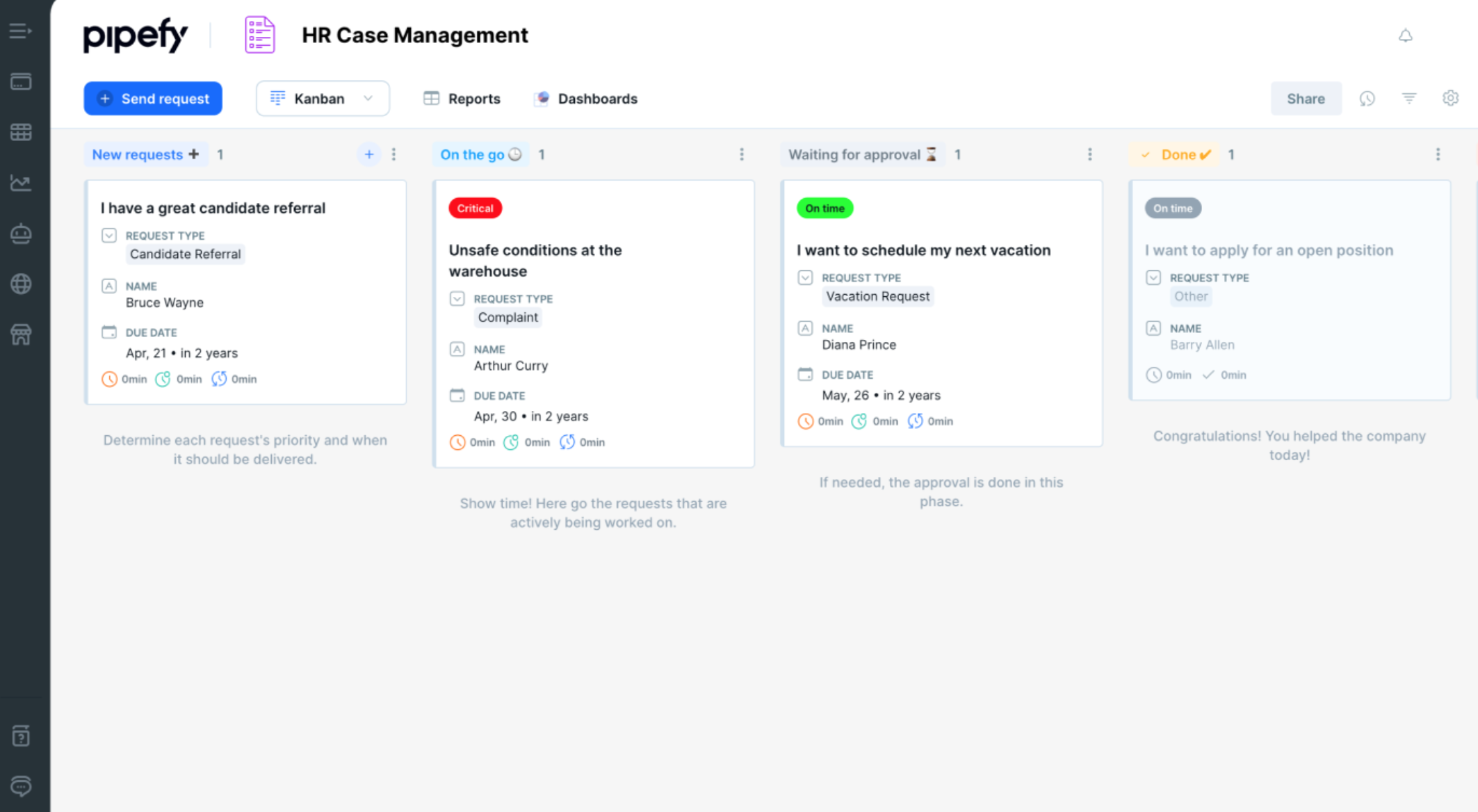Switch to the Dashboards tab
Image resolution: width=1478 pixels, height=812 pixels.
click(x=586, y=99)
